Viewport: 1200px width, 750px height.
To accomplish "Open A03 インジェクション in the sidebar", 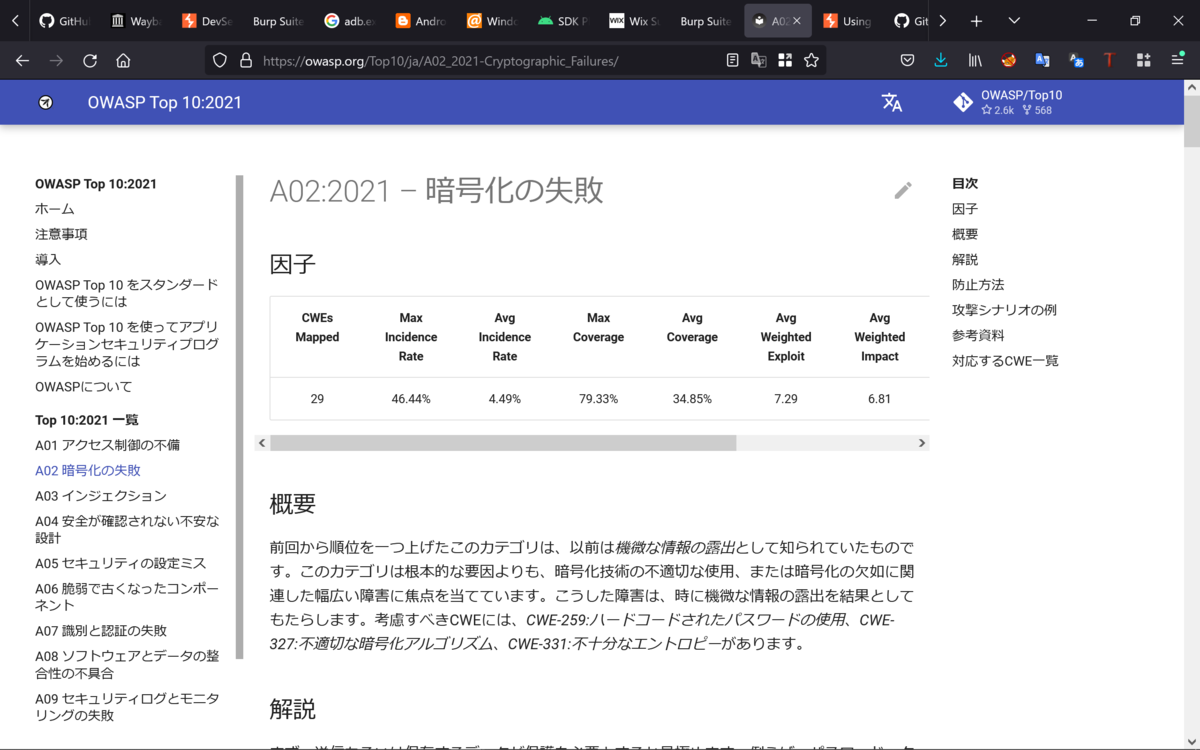I will point(102,495).
